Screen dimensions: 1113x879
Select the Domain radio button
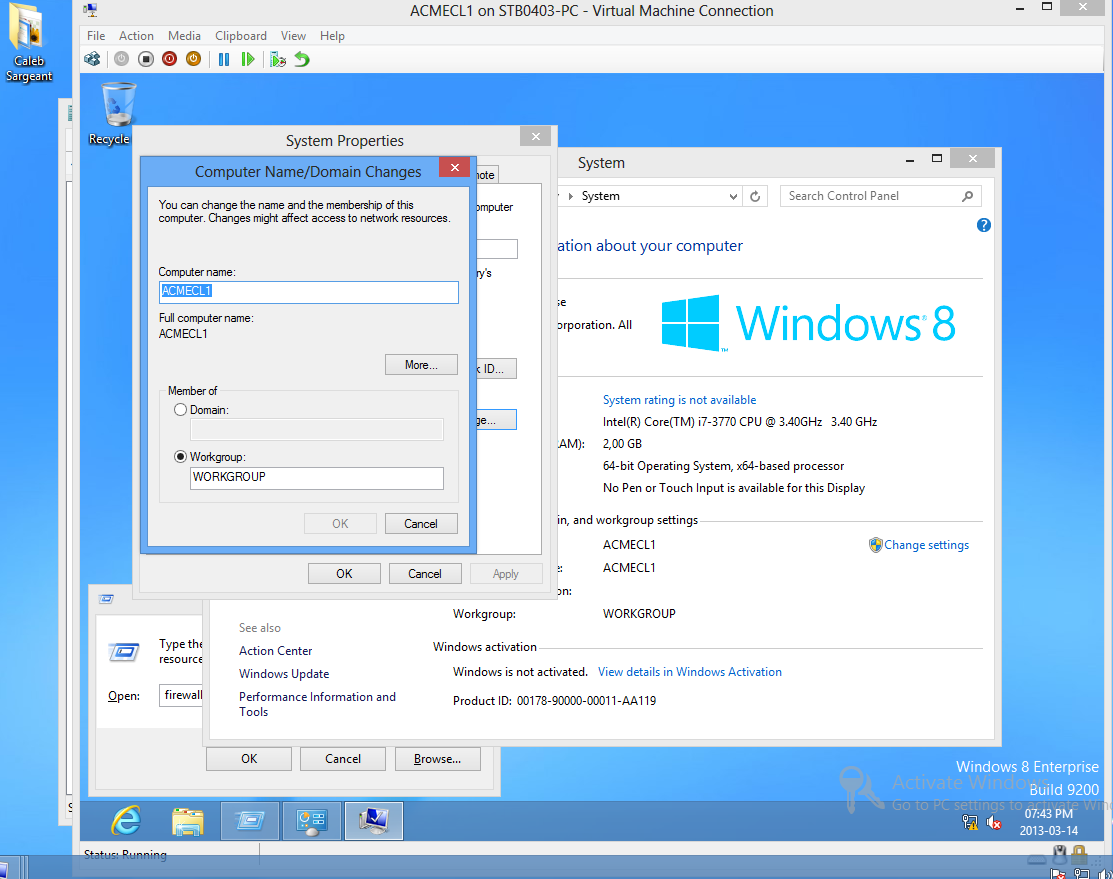pyautogui.click(x=180, y=410)
